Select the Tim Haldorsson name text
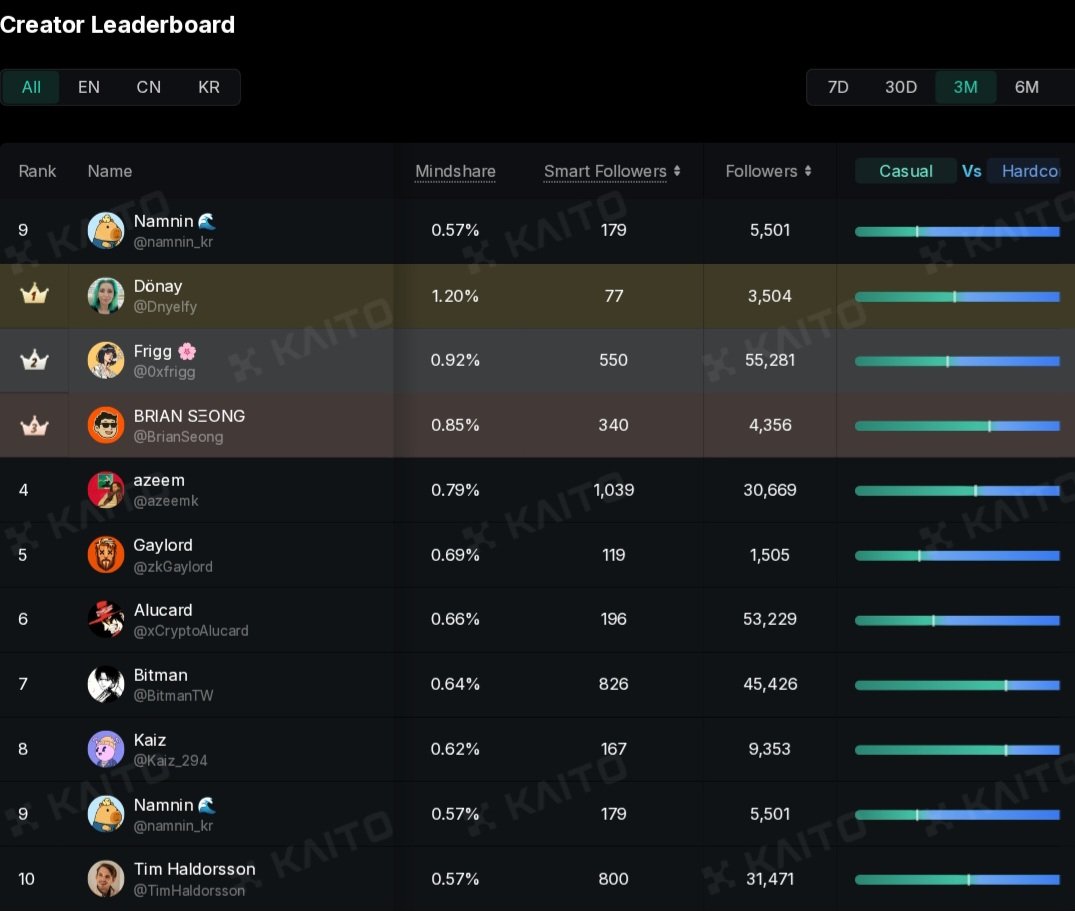The width and height of the screenshot is (1075, 911). 195,869
